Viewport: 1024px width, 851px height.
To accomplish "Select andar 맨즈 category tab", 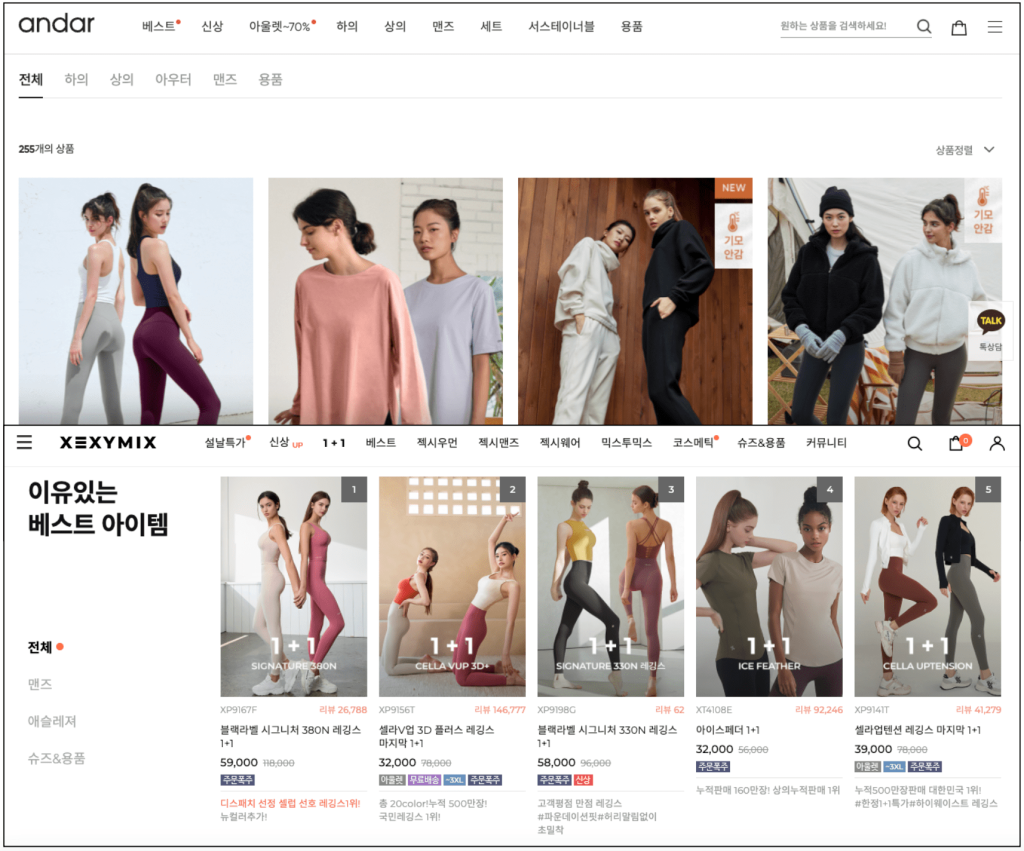I will click(225, 80).
